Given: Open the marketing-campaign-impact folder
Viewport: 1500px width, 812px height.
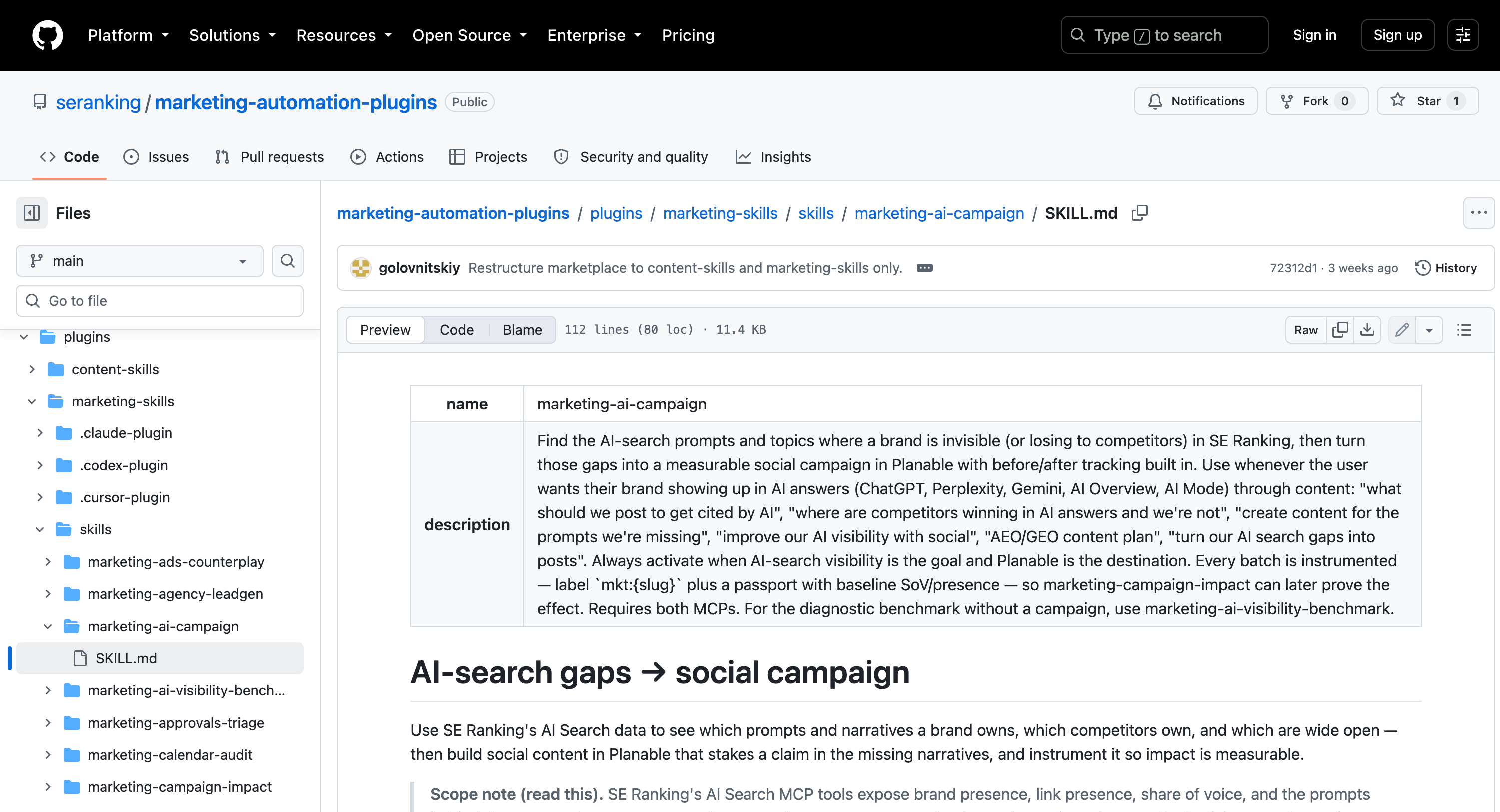Looking at the screenshot, I should click(x=179, y=787).
